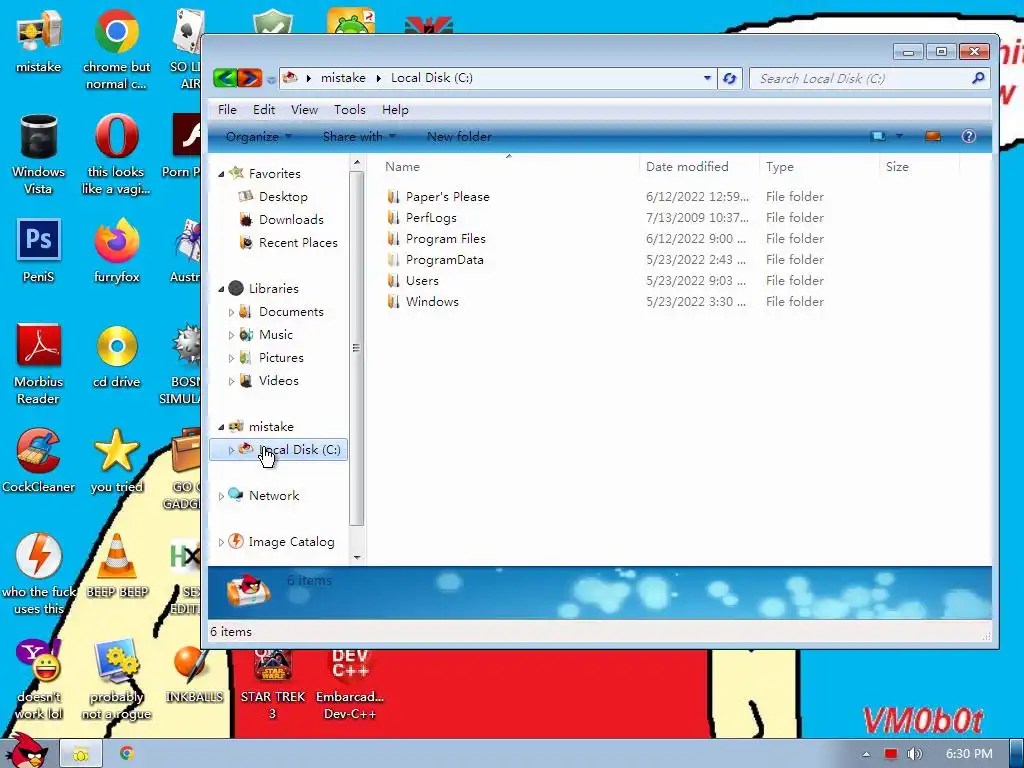The height and width of the screenshot is (768, 1024).
Task: Select the 'mistake' desktop icon
Action: [x=39, y=42]
